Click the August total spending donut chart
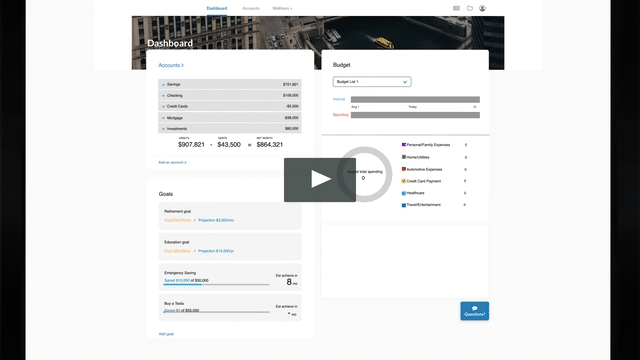This screenshot has height=360, width=640. click(364, 174)
